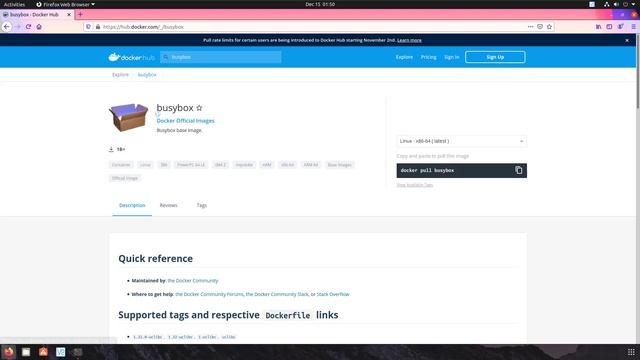Viewport: 640px width, 360px height.
Task: Open the fifth dock application icon
Action: 78,352
